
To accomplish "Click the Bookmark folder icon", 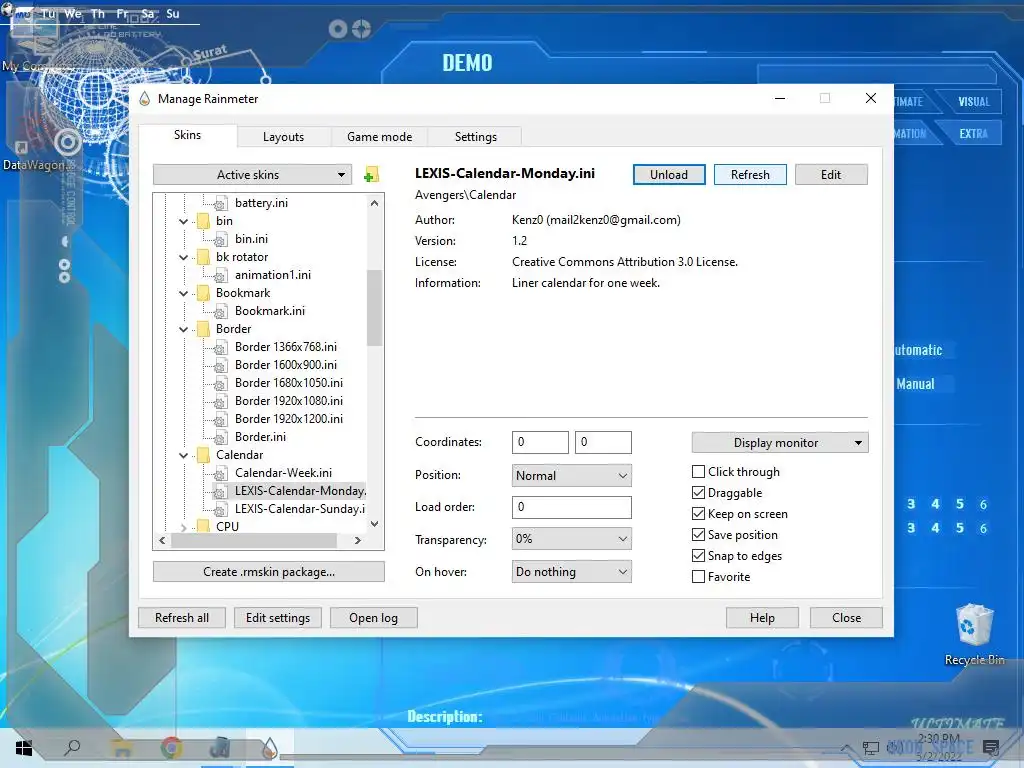I will (203, 293).
